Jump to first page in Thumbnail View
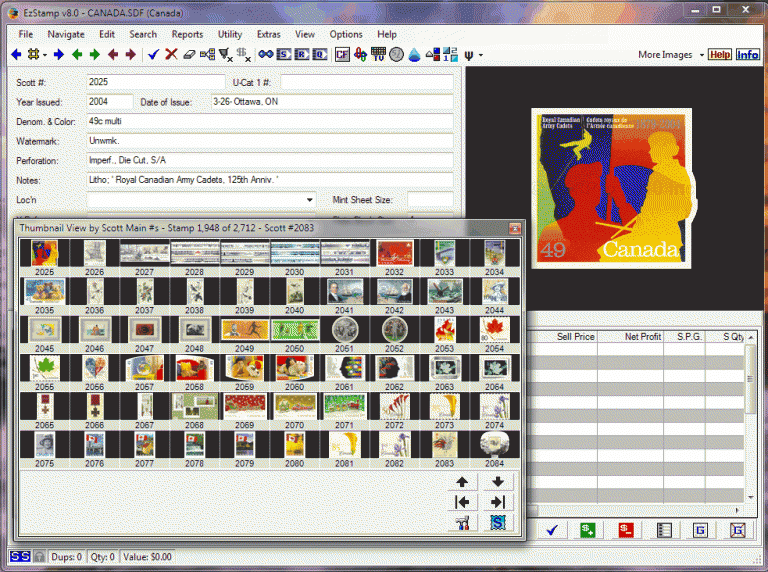Image resolution: width=768 pixels, height=572 pixels. 462,502
